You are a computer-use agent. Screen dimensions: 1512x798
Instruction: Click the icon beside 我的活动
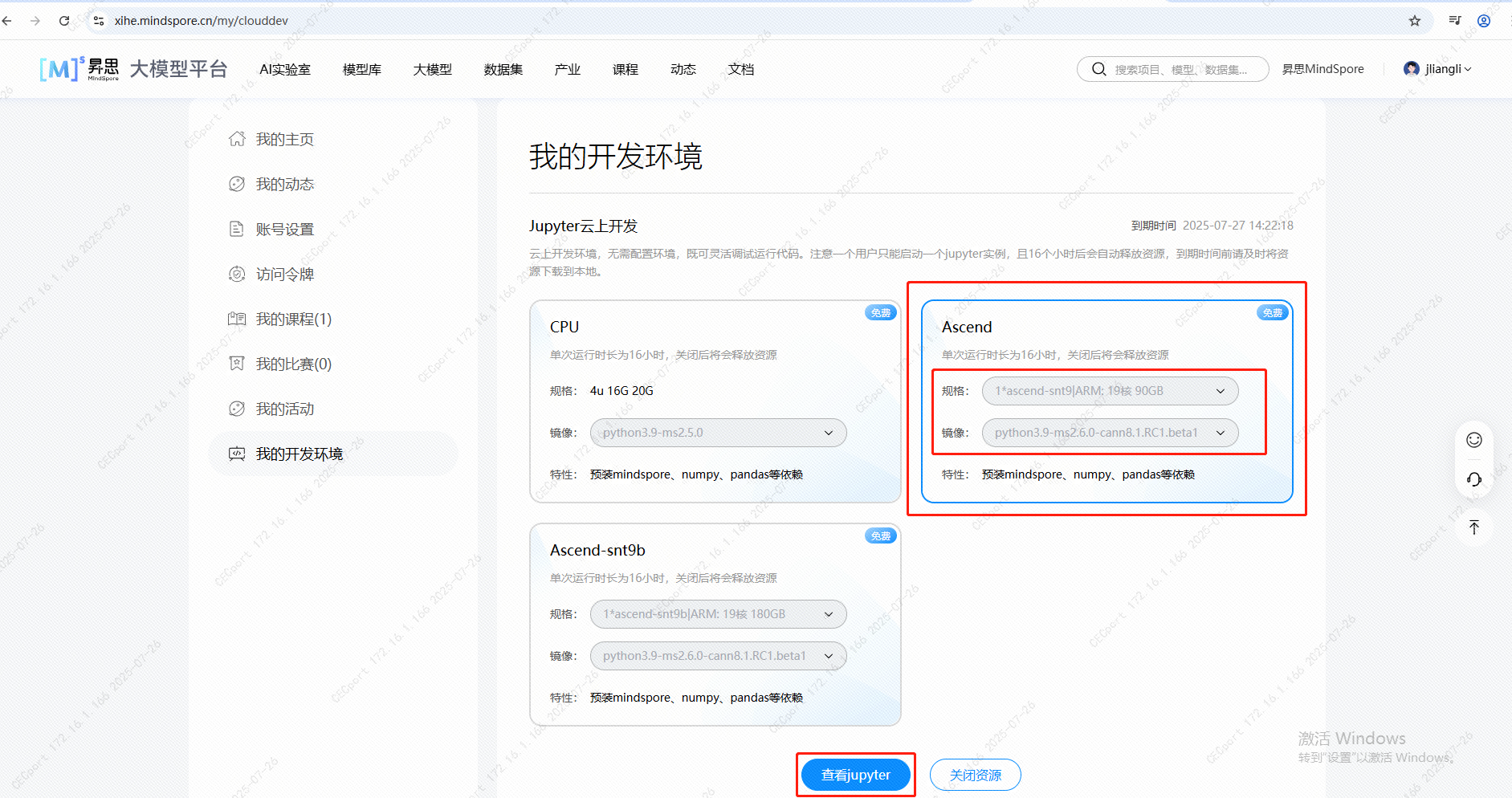pos(237,409)
